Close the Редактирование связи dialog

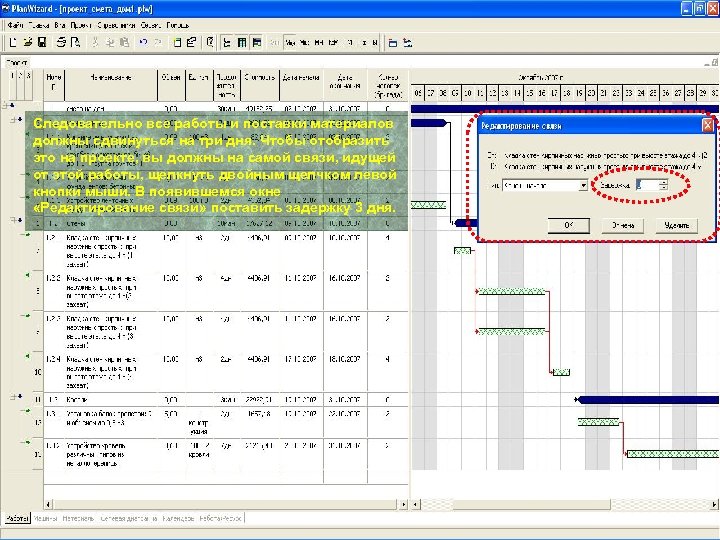click(708, 125)
